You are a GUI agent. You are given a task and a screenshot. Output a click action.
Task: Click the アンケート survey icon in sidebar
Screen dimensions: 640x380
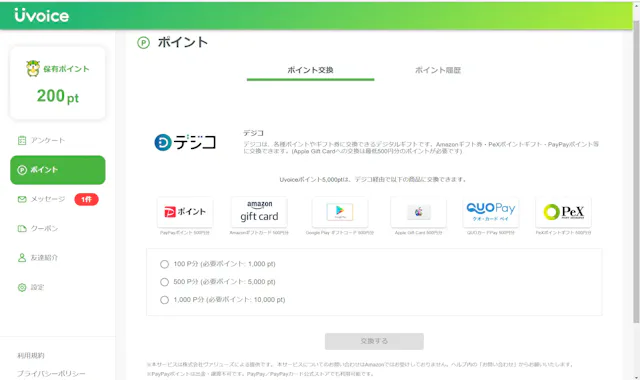click(22, 140)
